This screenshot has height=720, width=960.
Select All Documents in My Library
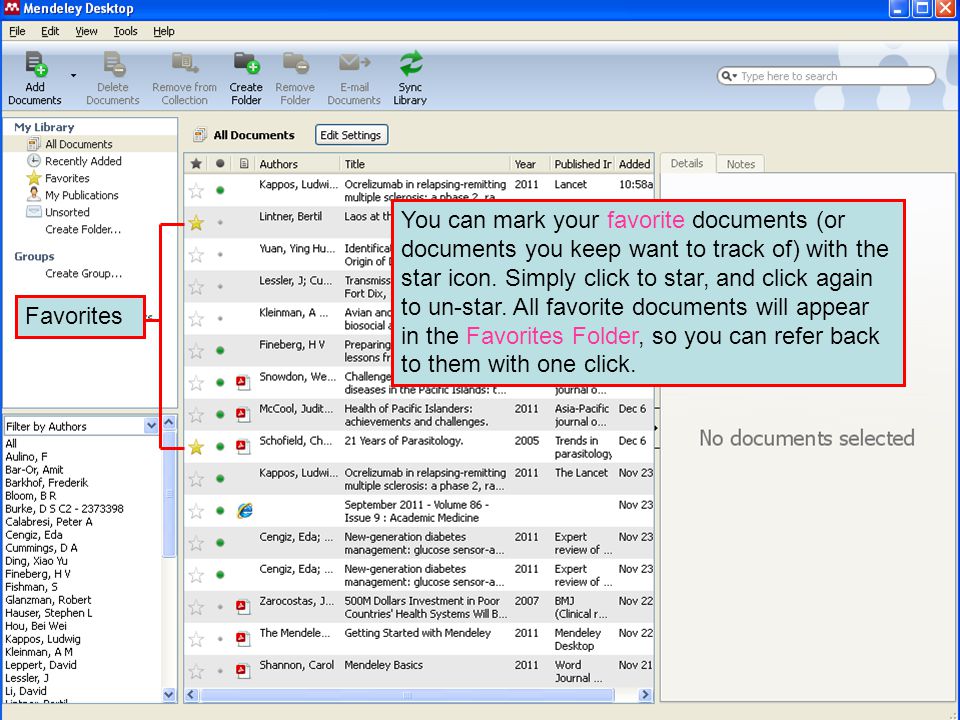[x=79, y=144]
